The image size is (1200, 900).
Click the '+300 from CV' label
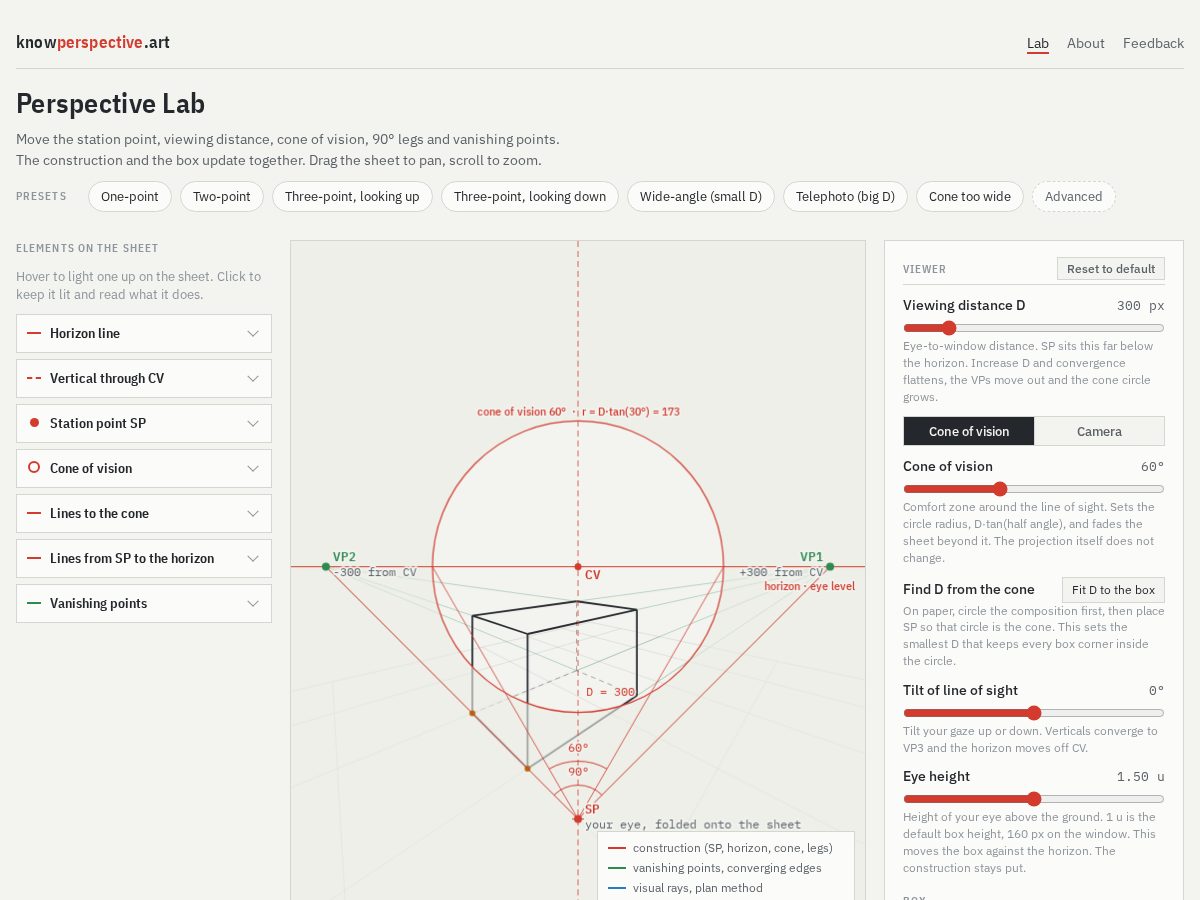click(781, 572)
